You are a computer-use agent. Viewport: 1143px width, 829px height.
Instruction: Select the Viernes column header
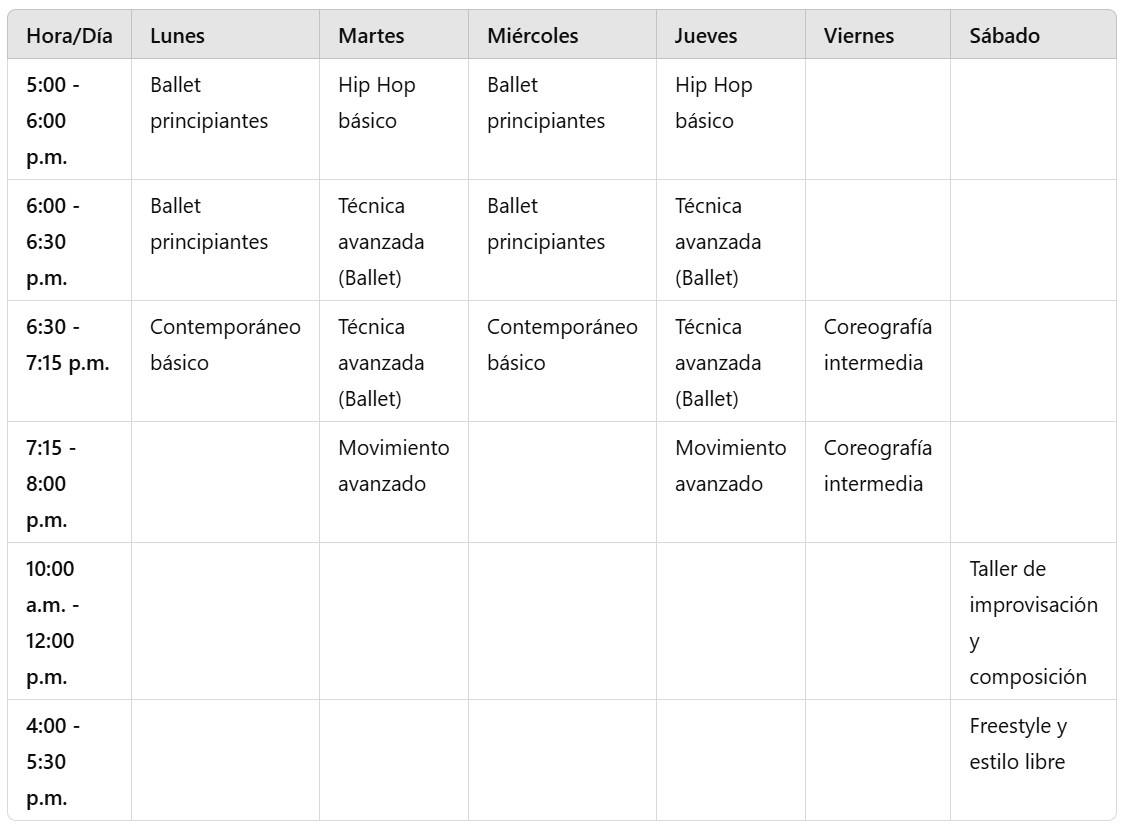878,35
